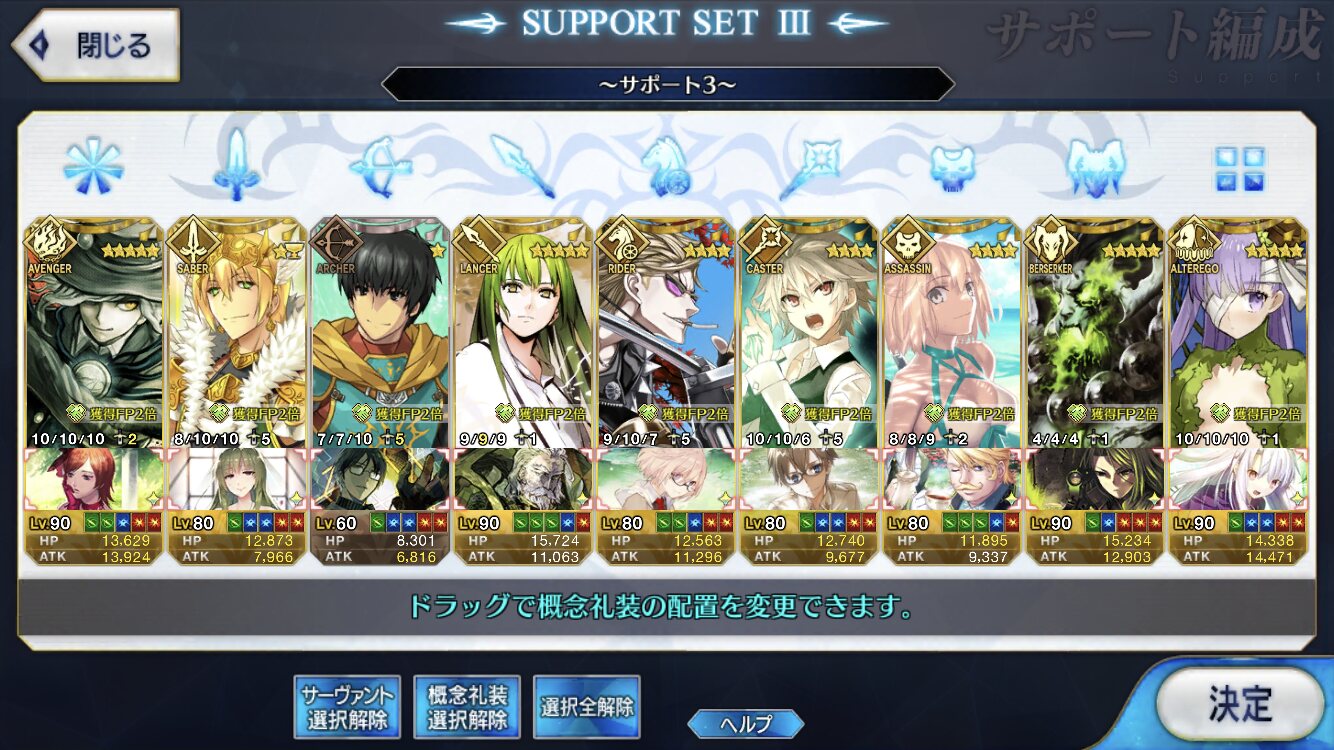
Task: Confirm with the 決定 button
Action: [x=1240, y=704]
